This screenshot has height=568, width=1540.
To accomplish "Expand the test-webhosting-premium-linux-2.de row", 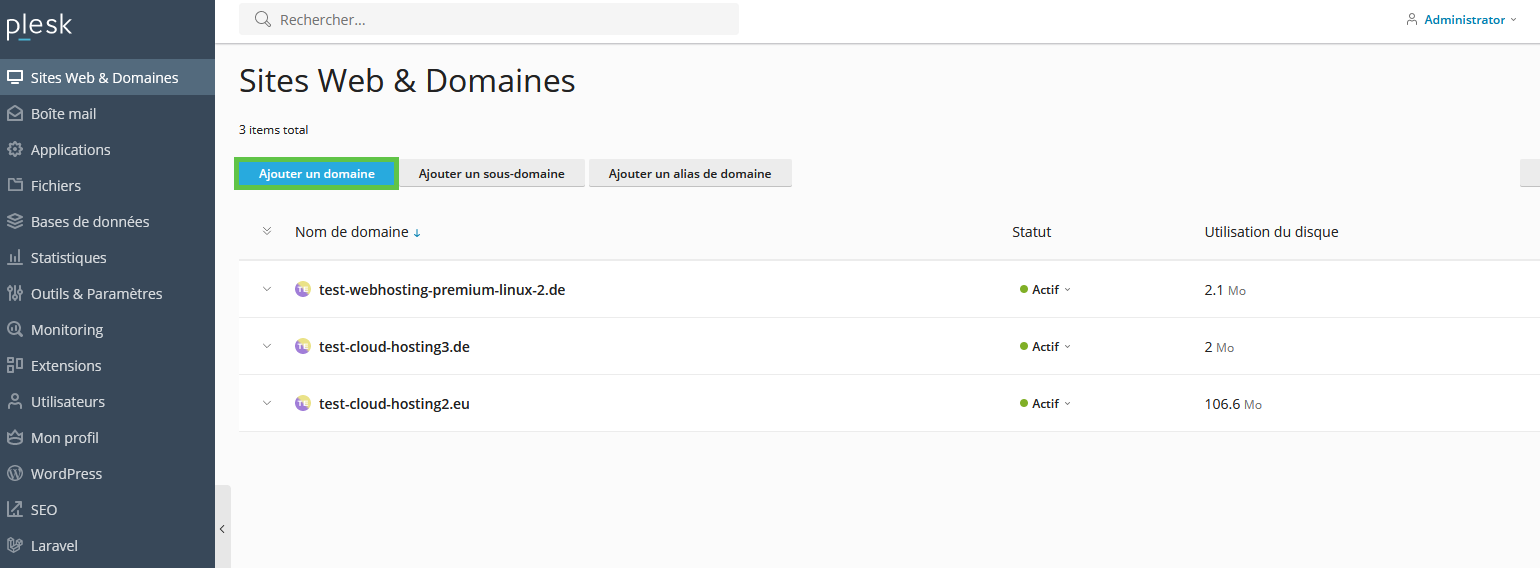I will pos(267,289).
